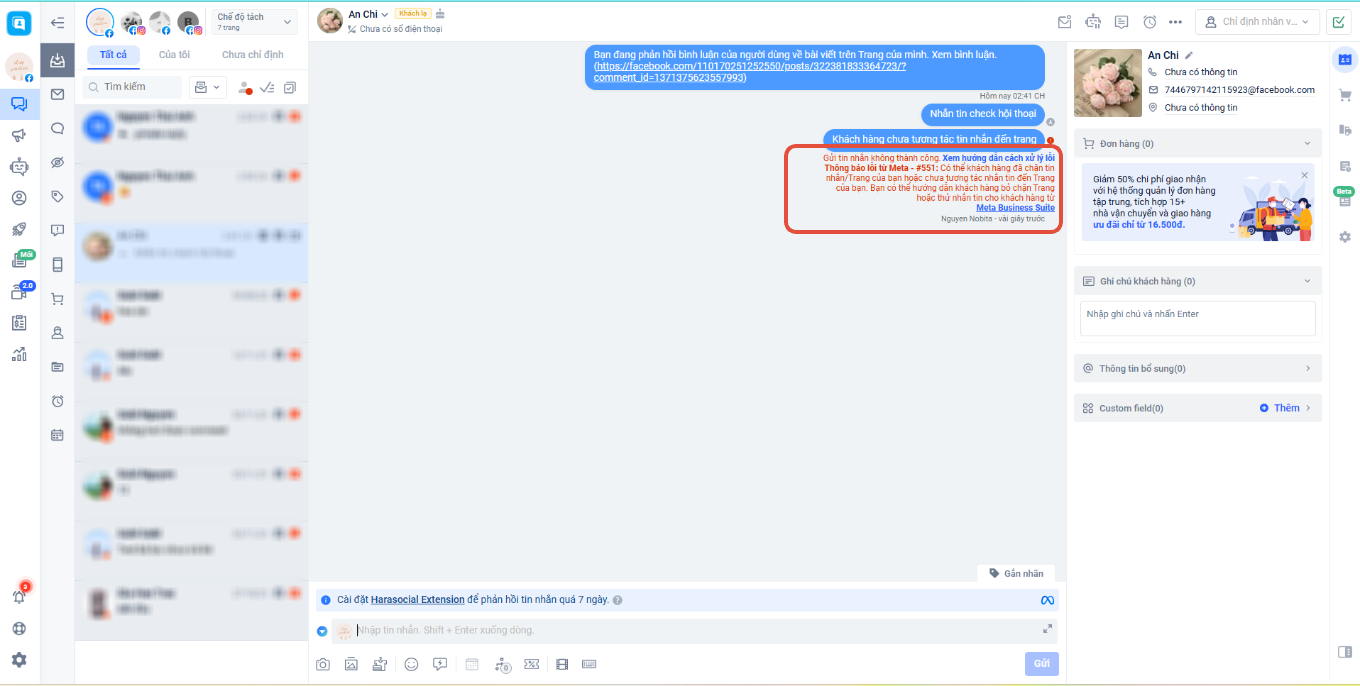Click the camera icon in message toolbar
This screenshot has height=686, width=1360.
(x=323, y=664)
